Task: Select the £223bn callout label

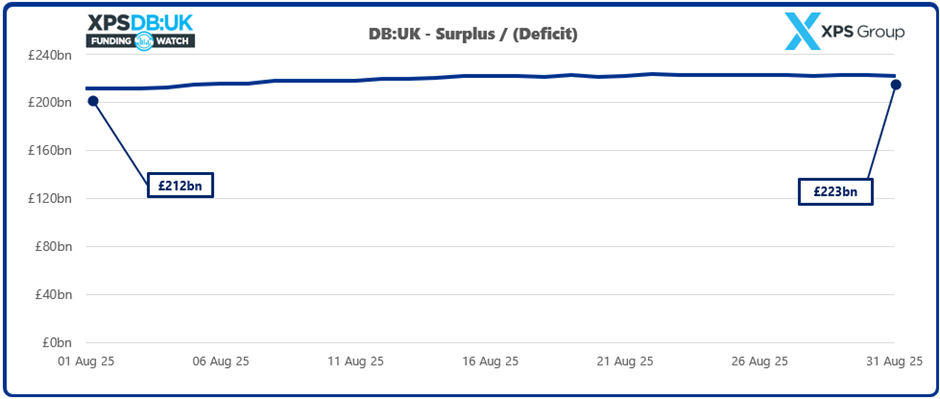Action: pos(835,192)
